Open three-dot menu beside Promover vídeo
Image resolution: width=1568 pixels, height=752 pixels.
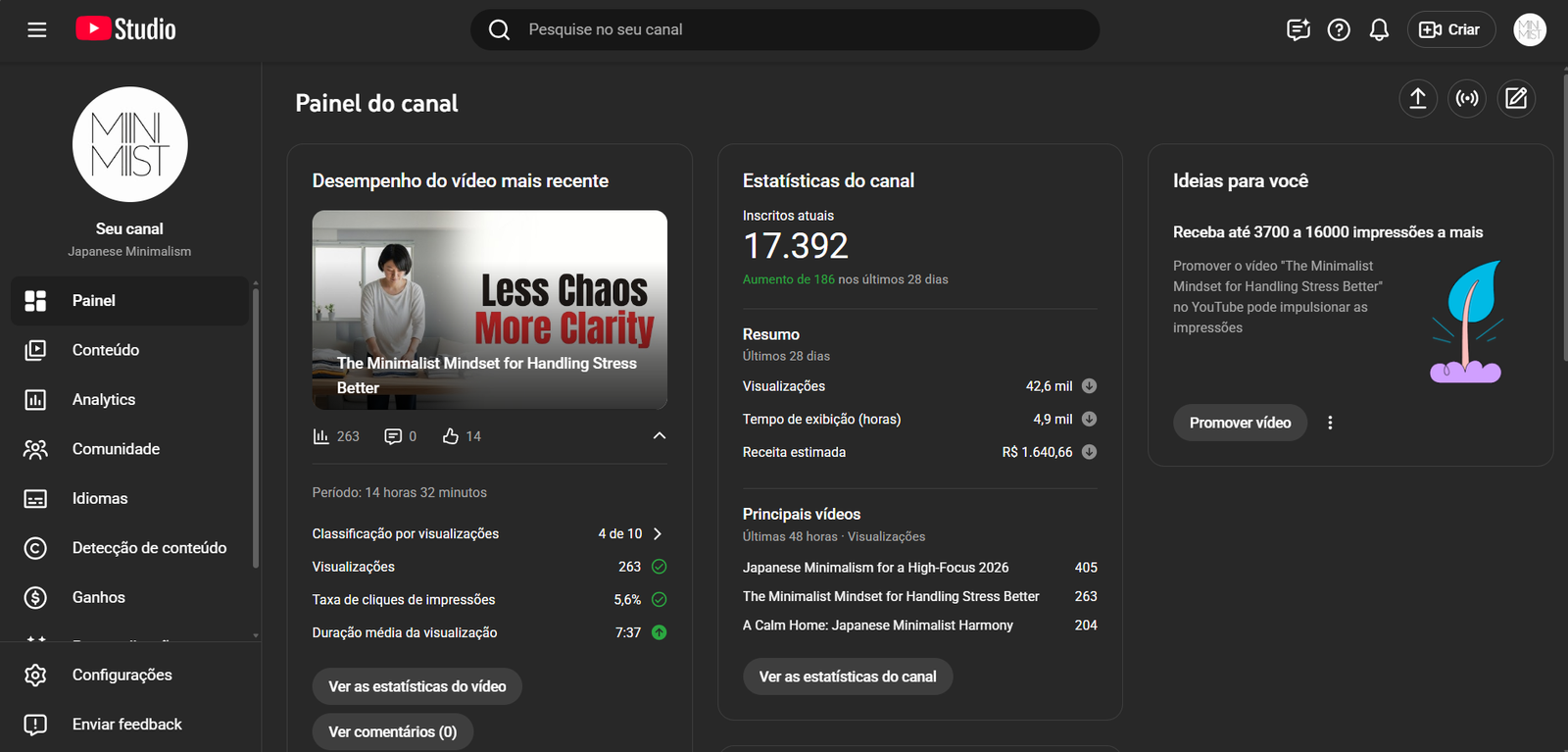click(x=1330, y=423)
